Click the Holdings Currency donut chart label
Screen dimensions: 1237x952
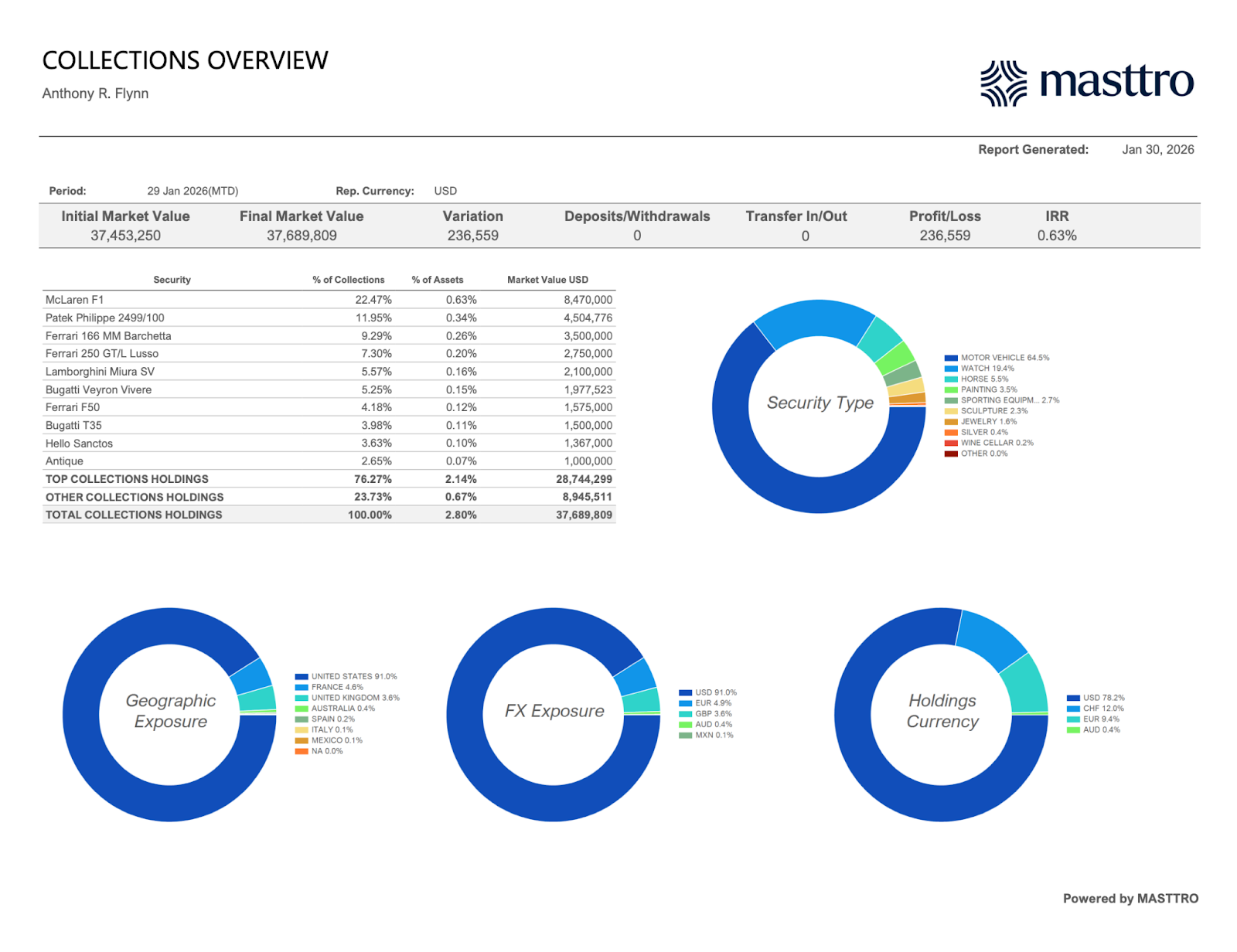(942, 711)
